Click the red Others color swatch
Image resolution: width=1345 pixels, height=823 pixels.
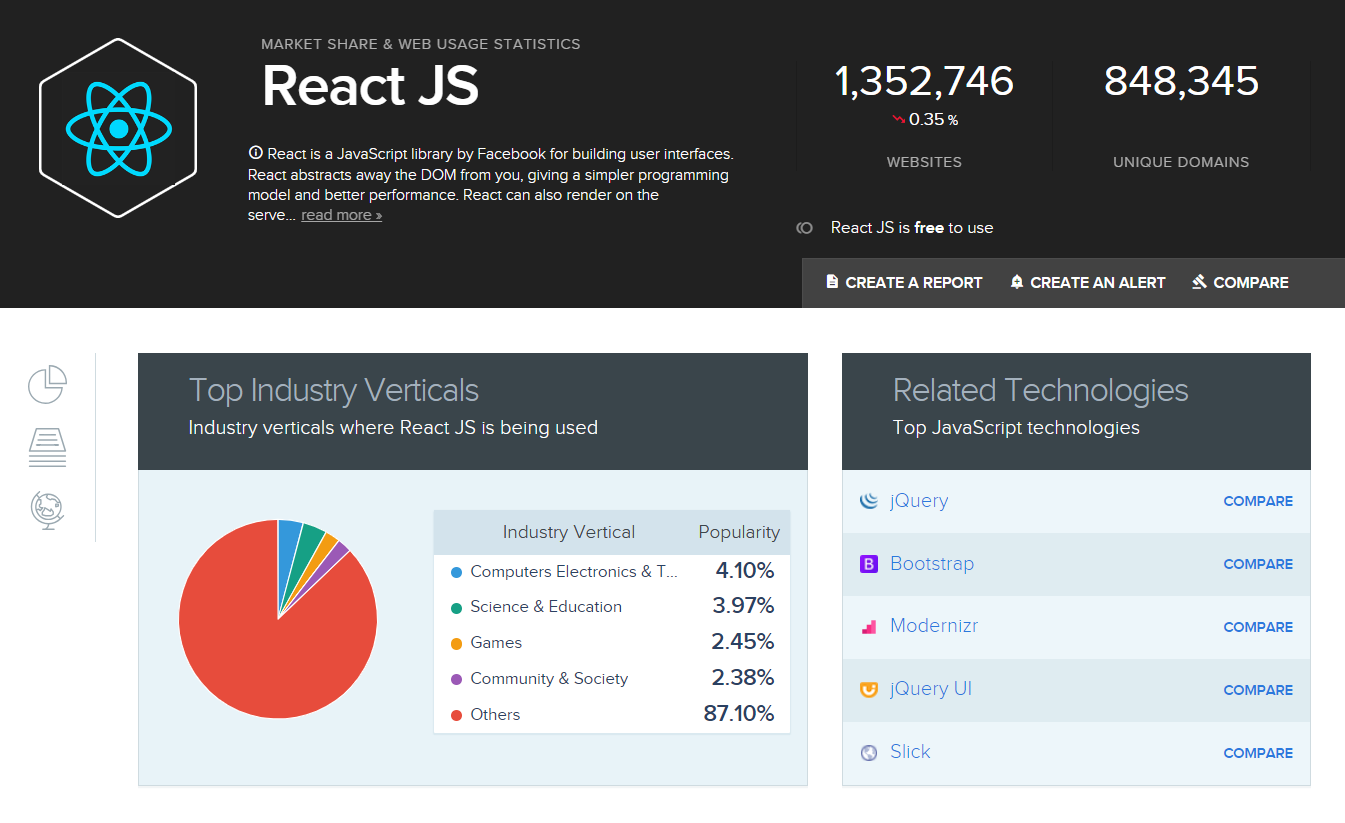point(459,714)
